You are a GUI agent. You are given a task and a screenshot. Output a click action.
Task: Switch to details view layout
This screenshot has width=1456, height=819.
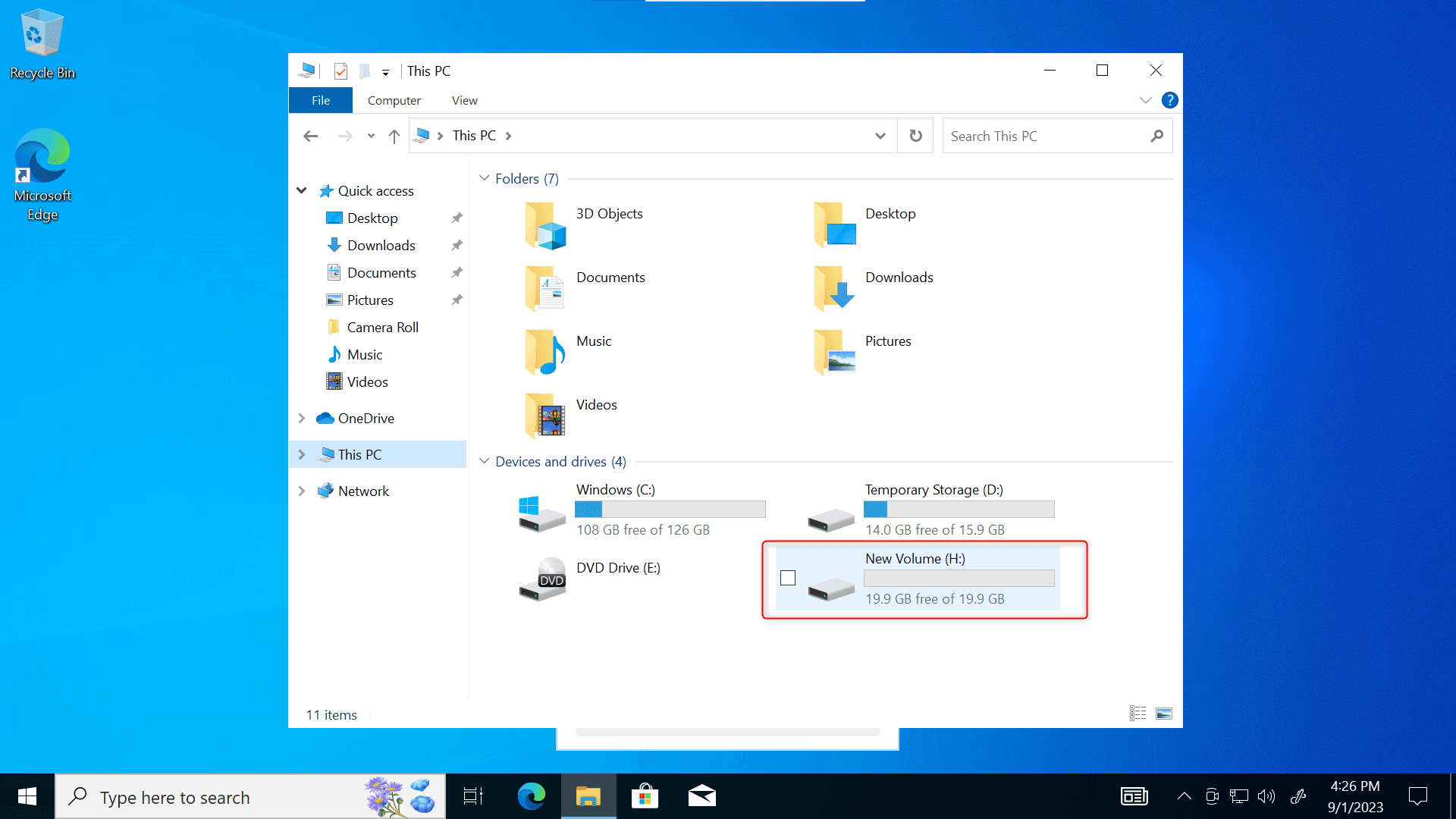[1137, 714]
